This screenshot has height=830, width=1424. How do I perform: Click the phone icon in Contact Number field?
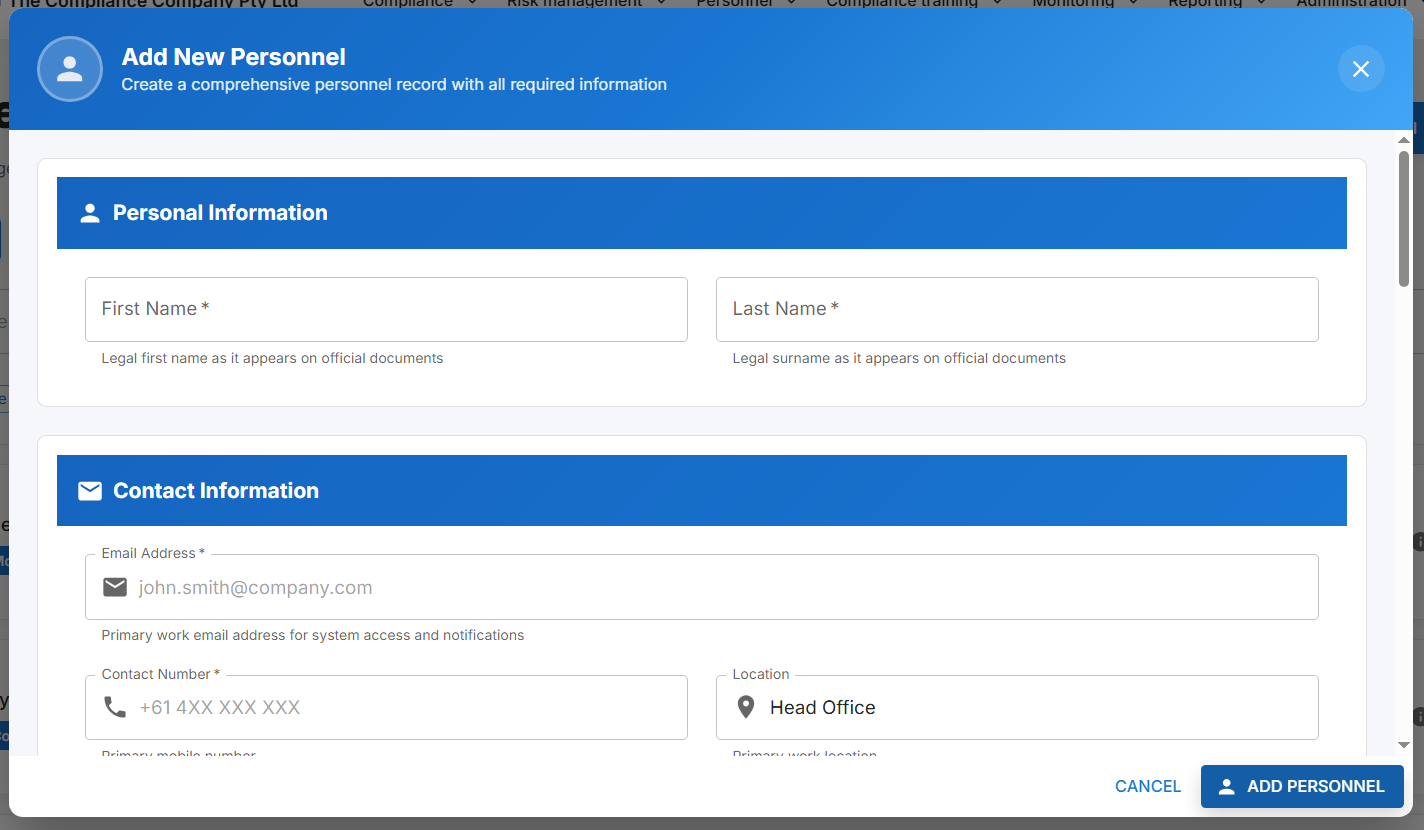[115, 708]
